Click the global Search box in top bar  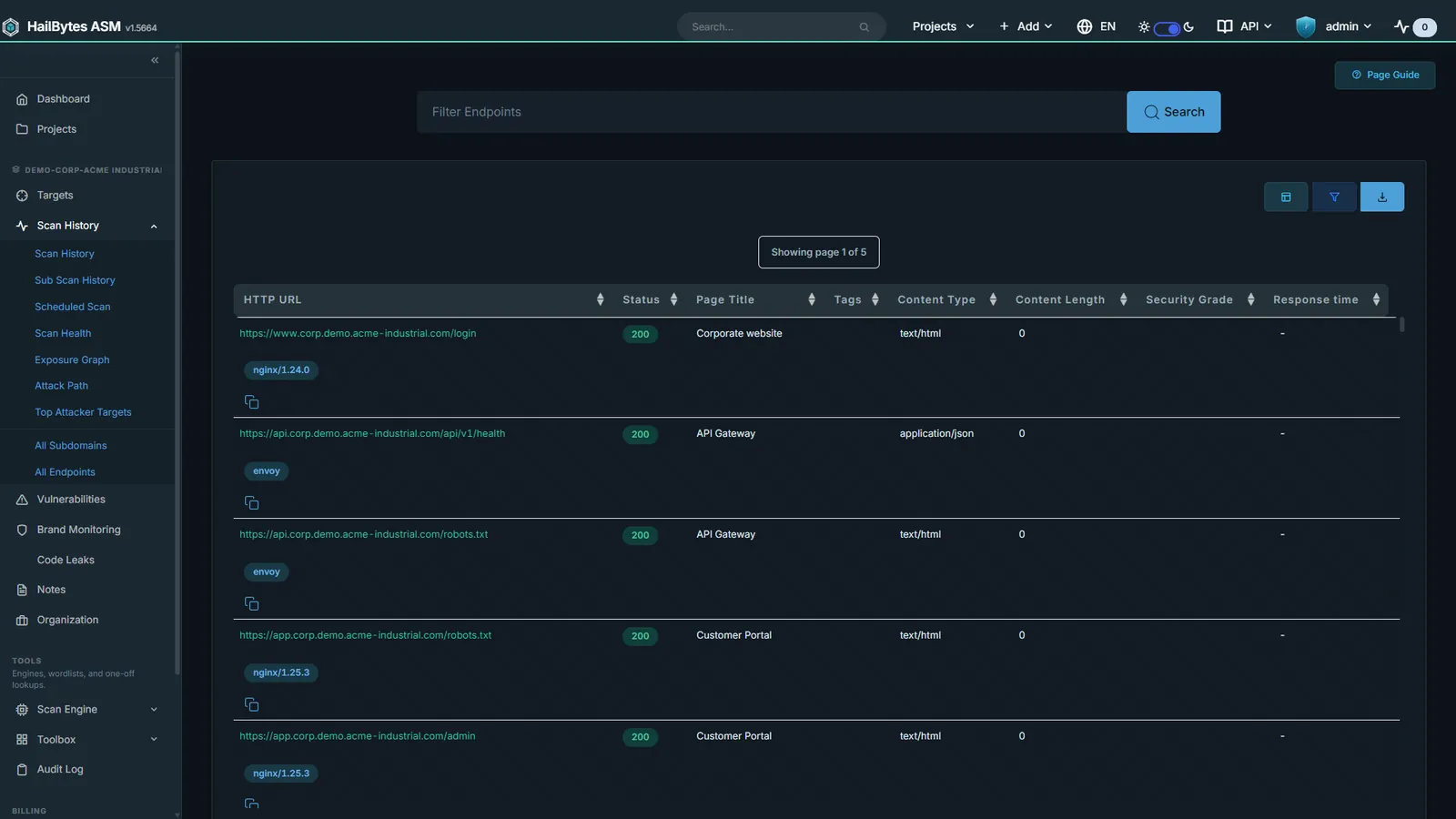(781, 27)
